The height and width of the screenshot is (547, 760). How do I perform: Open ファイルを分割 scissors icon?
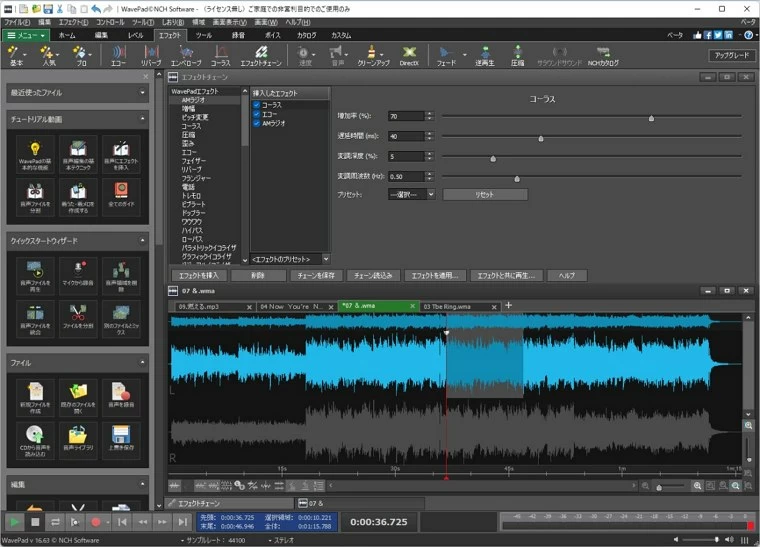pos(78,319)
